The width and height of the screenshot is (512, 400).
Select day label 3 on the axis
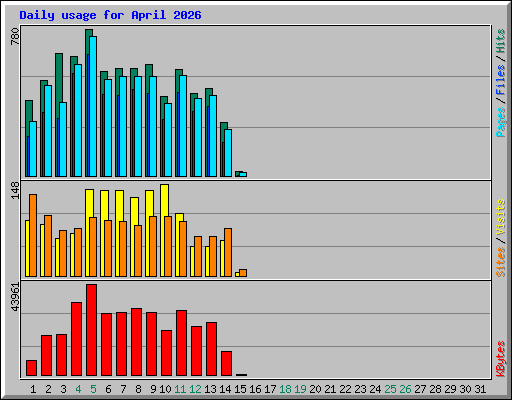click(63, 389)
